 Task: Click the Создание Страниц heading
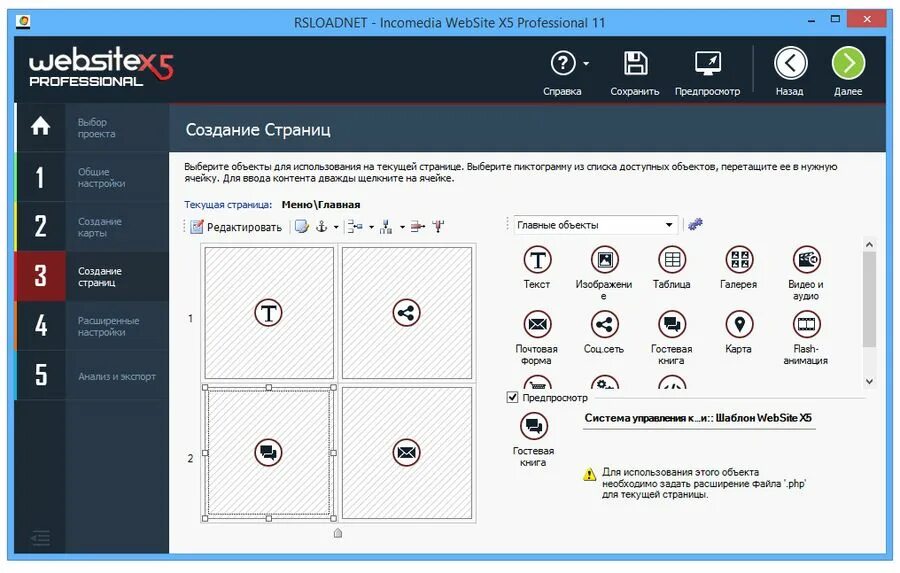coord(258,130)
